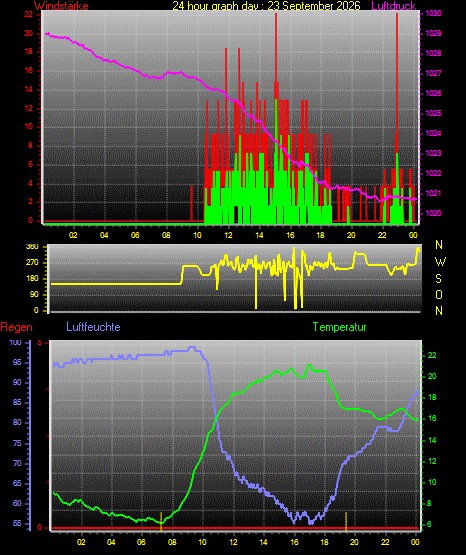Click the Regen label

(x=16, y=327)
